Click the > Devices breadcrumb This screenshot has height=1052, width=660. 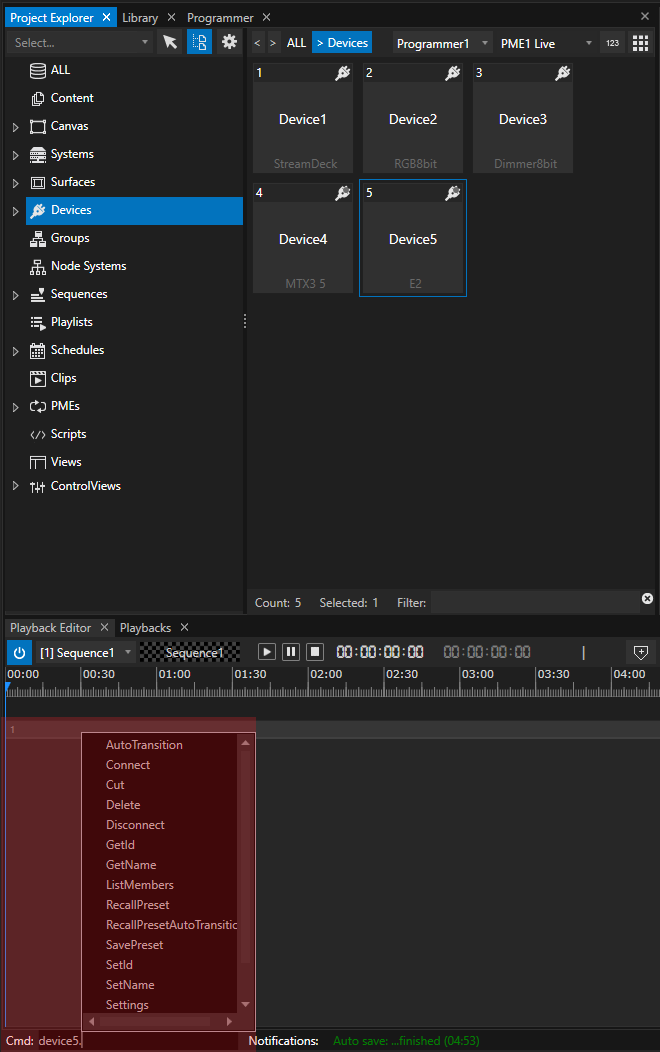tap(342, 43)
